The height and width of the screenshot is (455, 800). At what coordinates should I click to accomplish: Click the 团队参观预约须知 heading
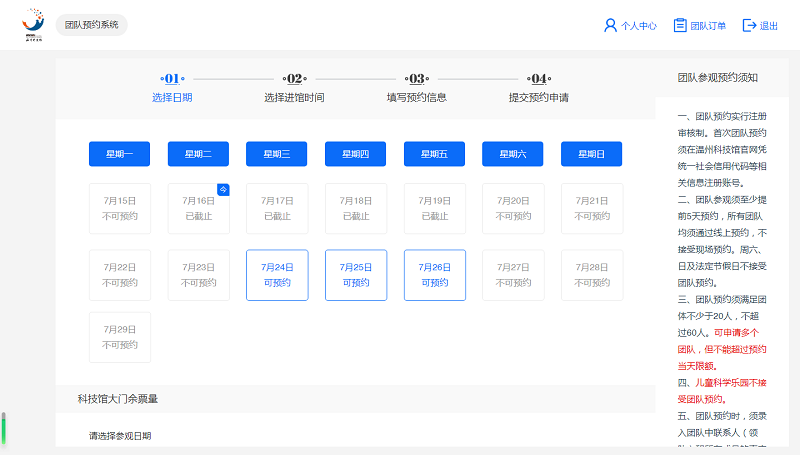[717, 76]
